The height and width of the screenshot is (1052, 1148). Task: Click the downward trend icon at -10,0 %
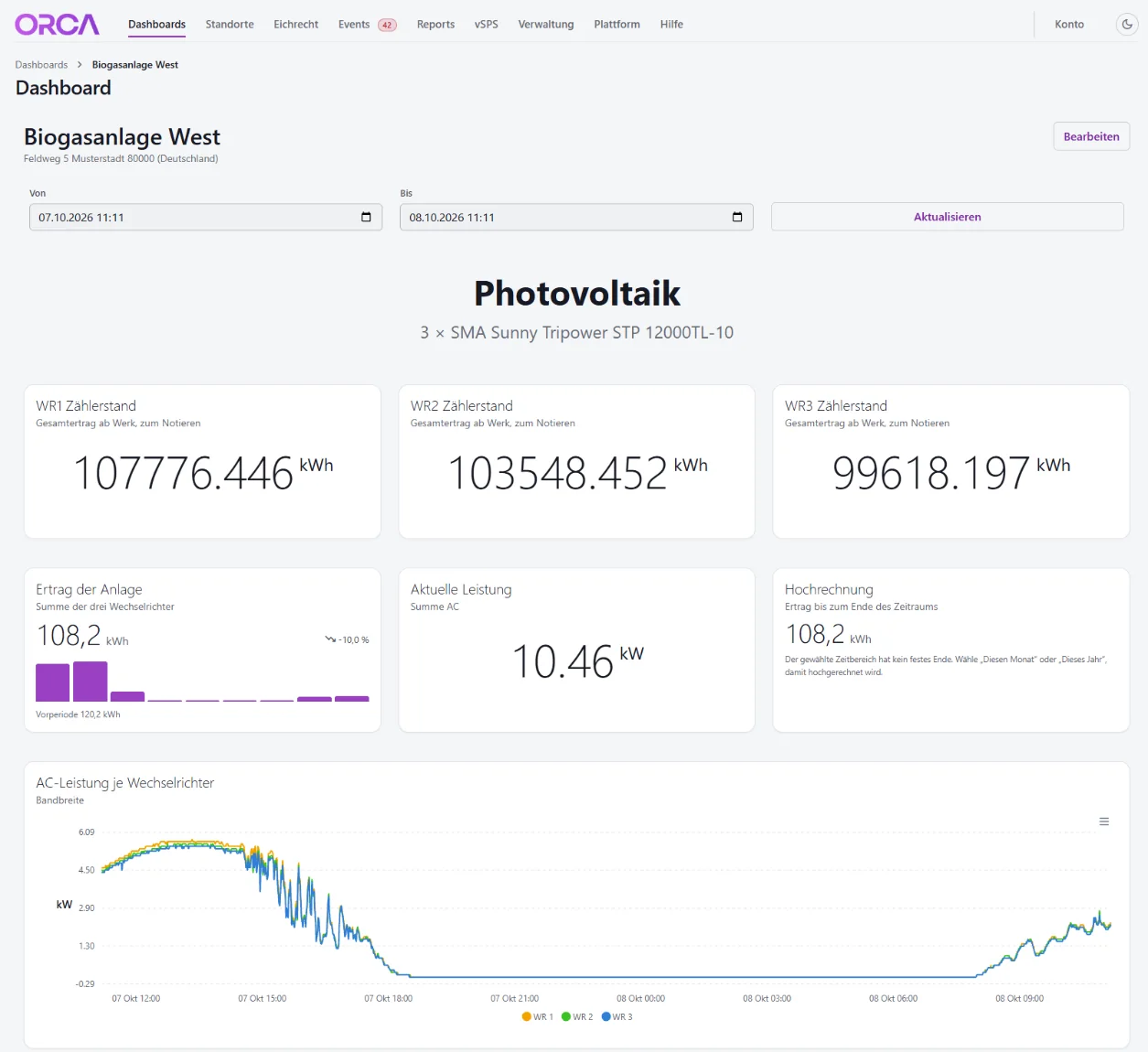pyautogui.click(x=330, y=639)
